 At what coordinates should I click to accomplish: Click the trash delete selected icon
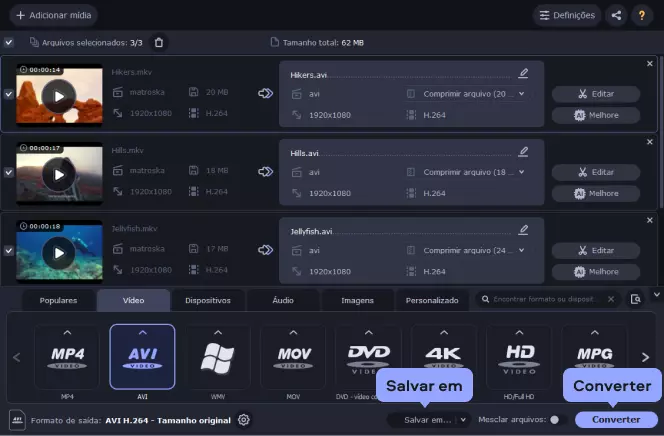pyautogui.click(x=159, y=42)
